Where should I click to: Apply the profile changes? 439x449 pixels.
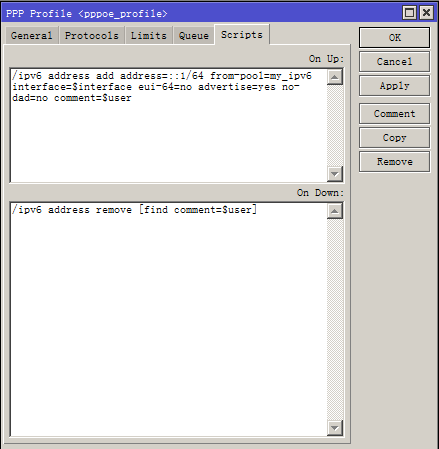[x=394, y=86]
